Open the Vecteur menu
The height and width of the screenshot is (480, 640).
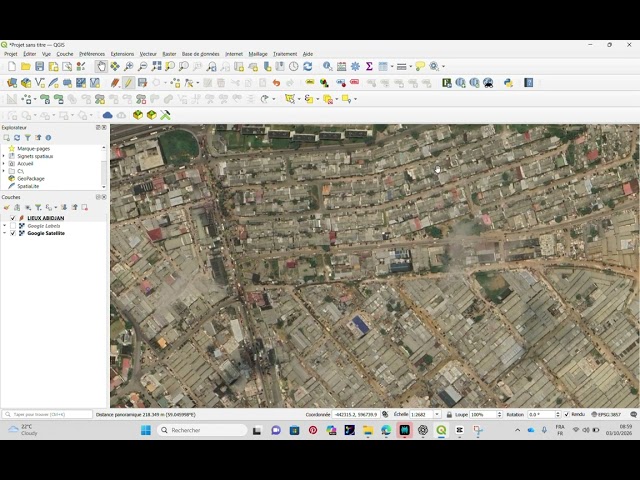point(148,54)
